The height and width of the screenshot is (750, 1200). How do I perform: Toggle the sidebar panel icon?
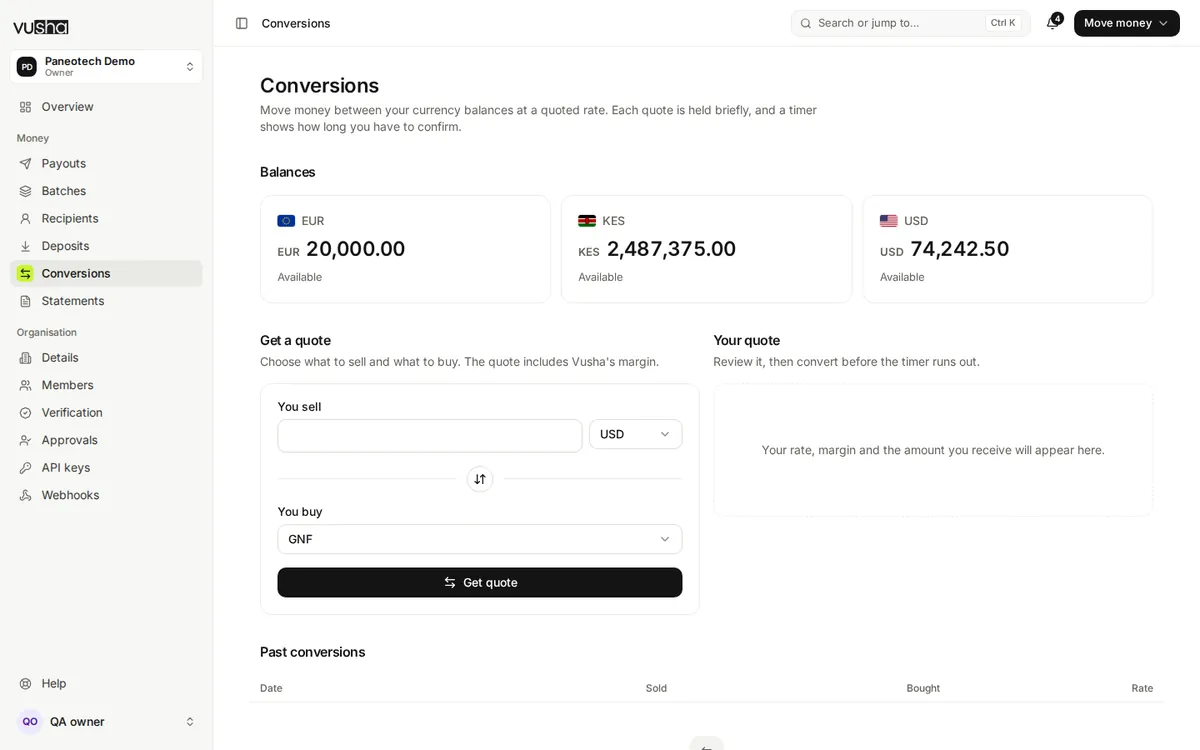point(241,23)
